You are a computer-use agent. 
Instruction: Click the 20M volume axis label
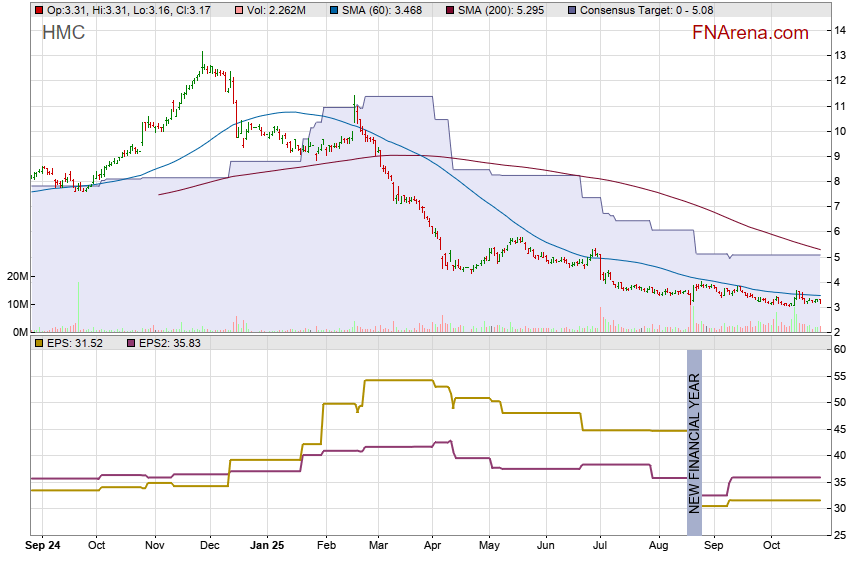coord(14,276)
